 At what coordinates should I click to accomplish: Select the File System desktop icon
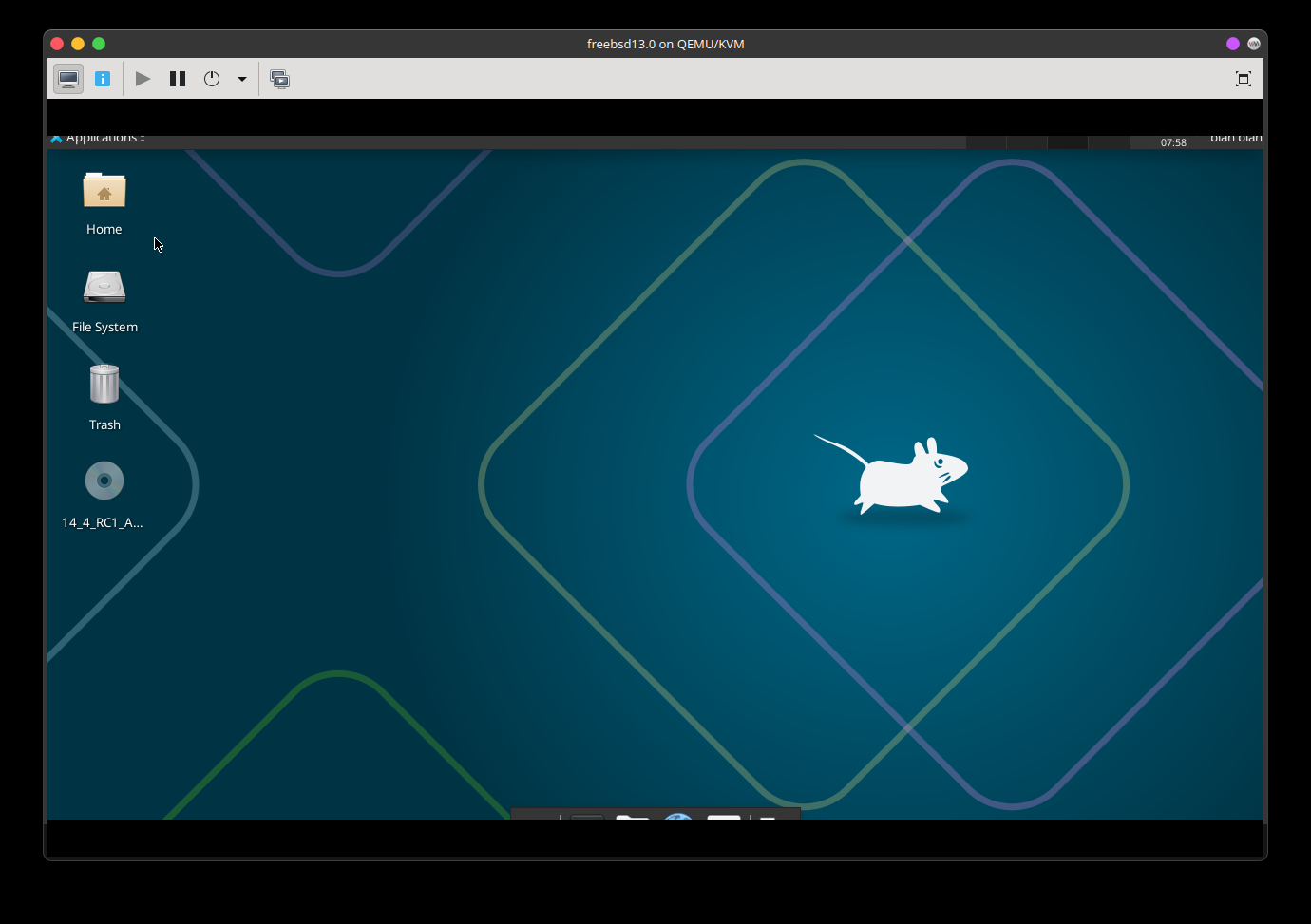click(104, 289)
